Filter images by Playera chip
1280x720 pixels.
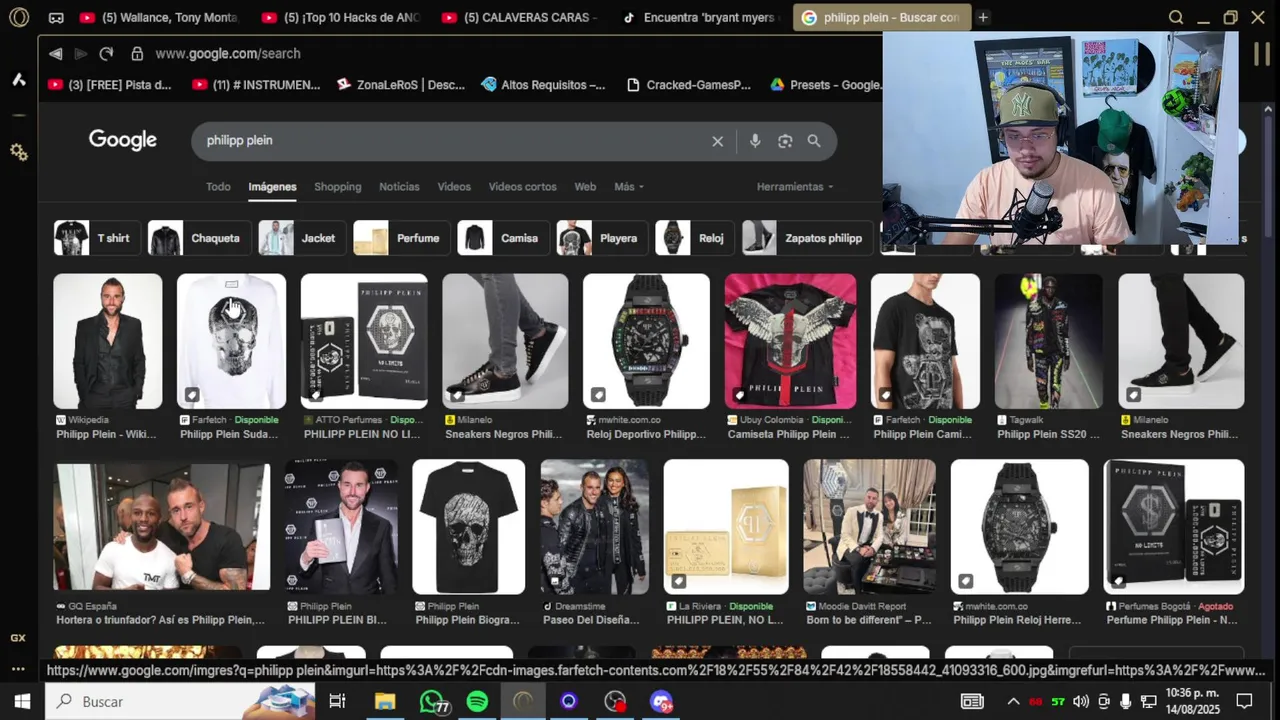[601, 238]
